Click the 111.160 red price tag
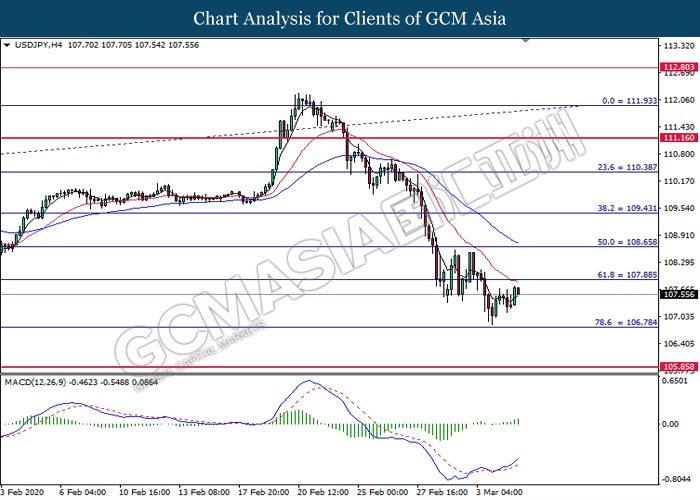 coord(679,138)
